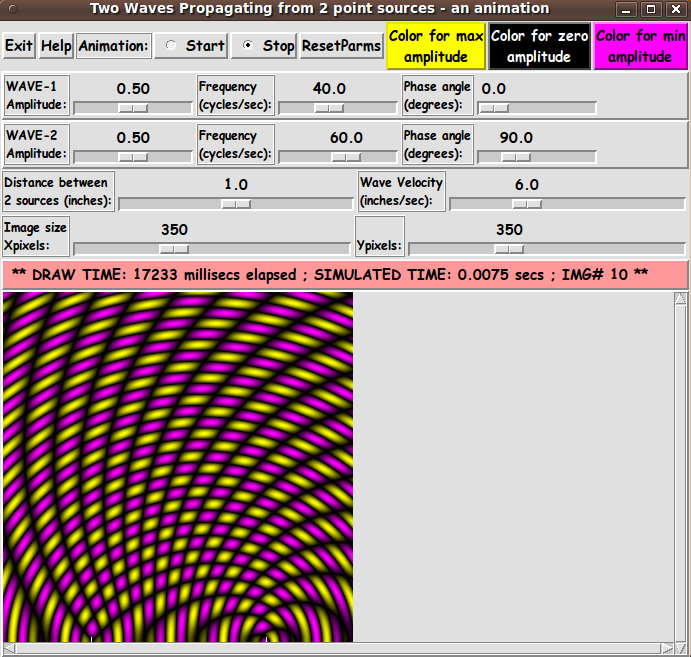Choose the black Color for zero amplitude
The image size is (691, 657).
pyautogui.click(x=539, y=46)
